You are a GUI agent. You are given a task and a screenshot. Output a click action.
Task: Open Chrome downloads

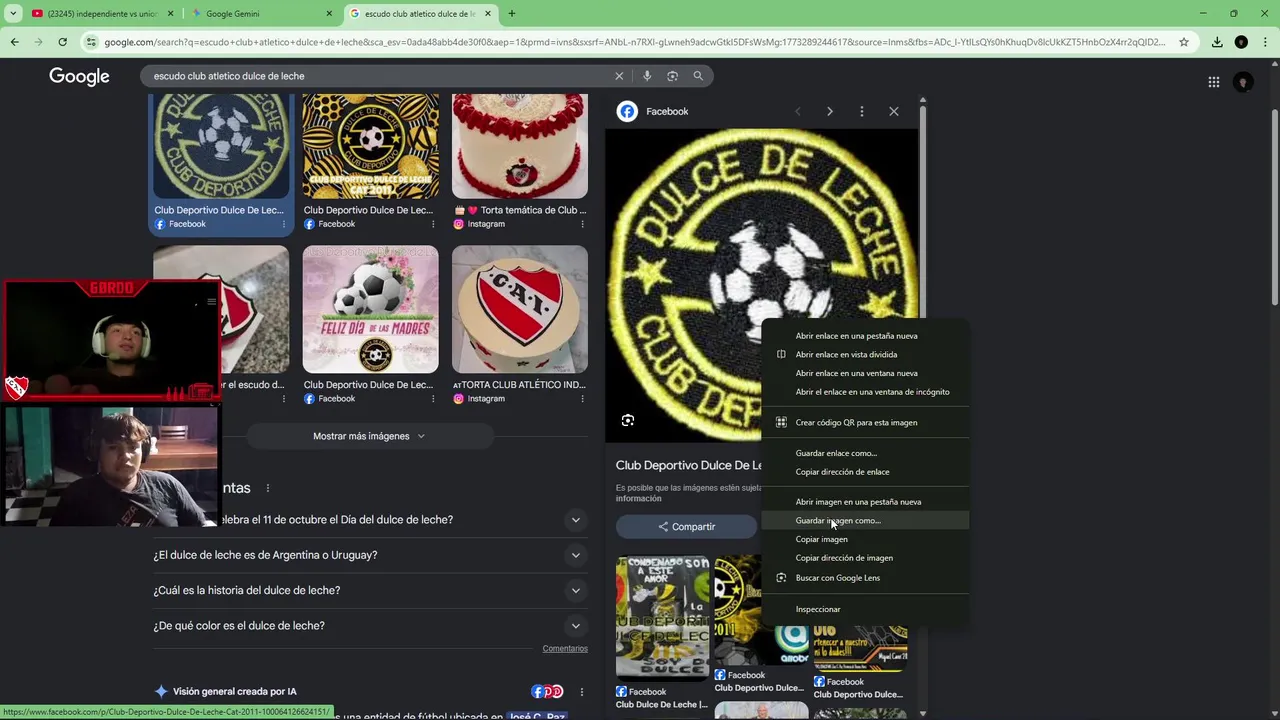(x=1217, y=42)
